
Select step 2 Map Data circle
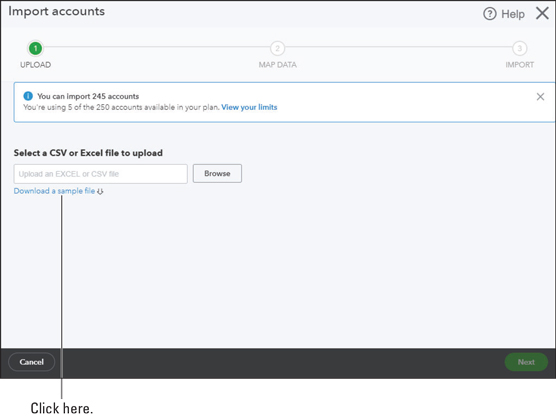pos(277,48)
